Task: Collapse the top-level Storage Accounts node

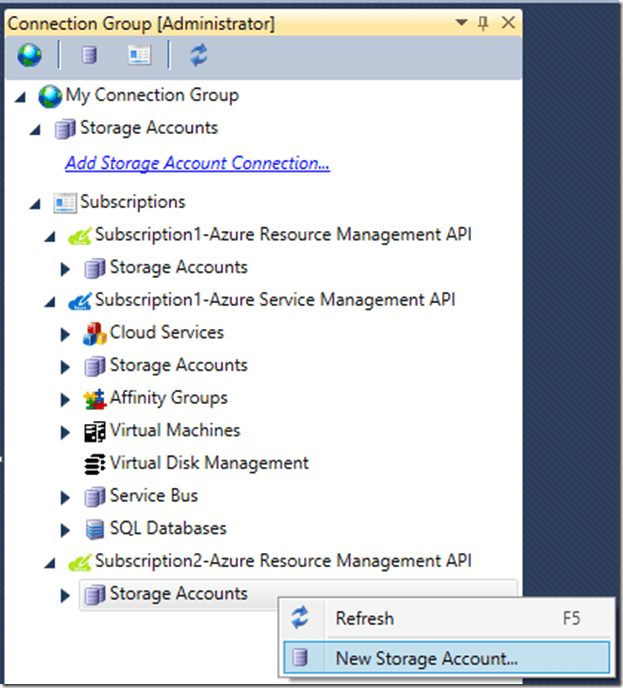Action: [x=35, y=130]
